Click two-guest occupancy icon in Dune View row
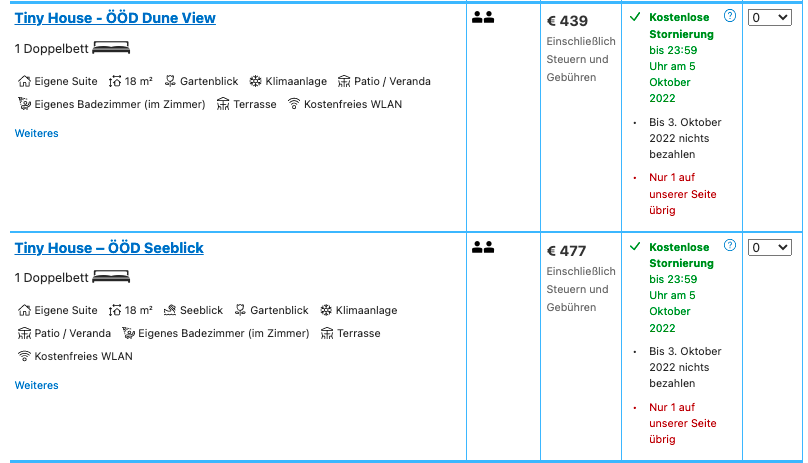Image resolution: width=808 pixels, height=463 pixels. coord(483,18)
